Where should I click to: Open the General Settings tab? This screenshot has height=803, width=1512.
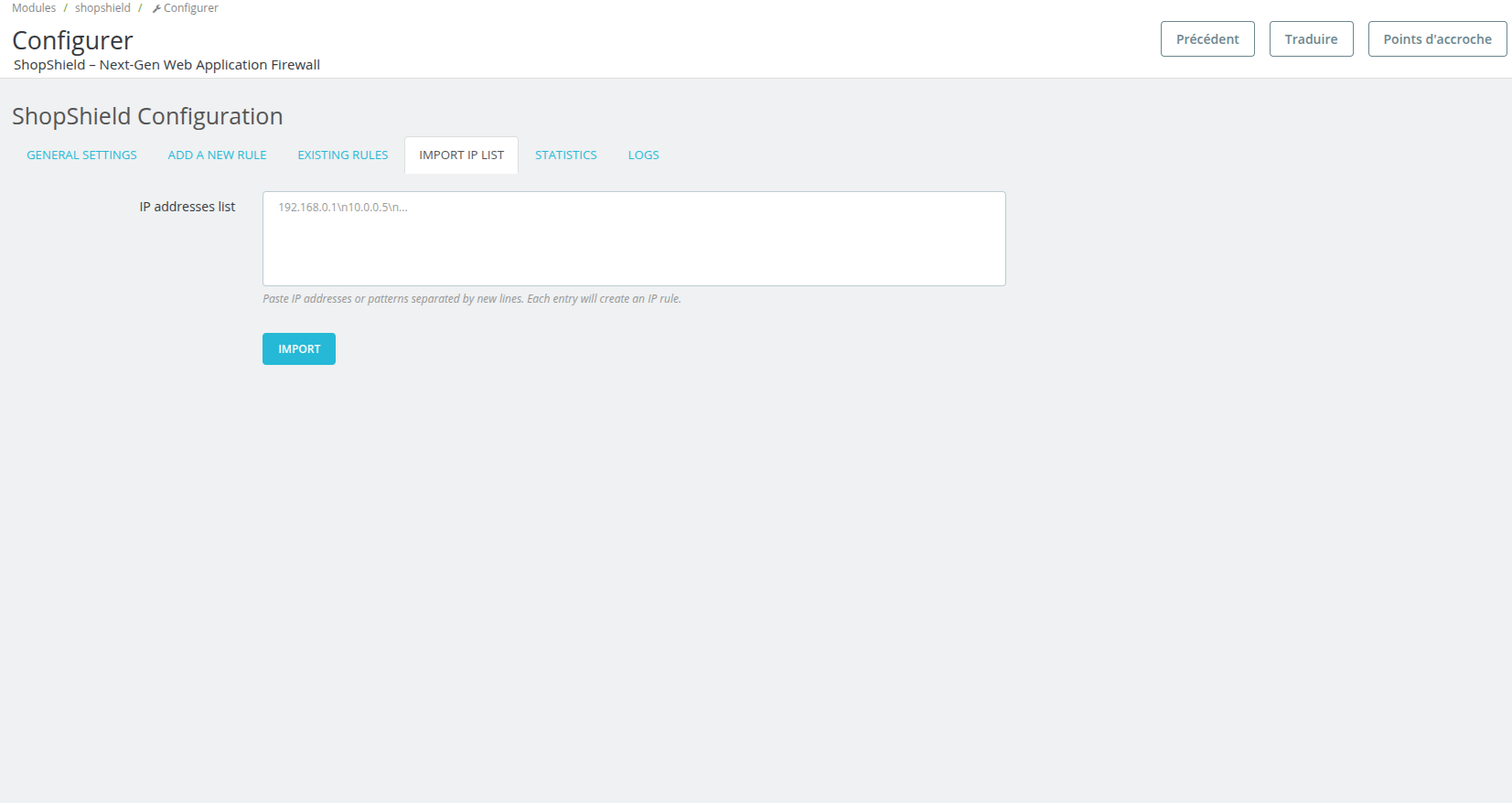(81, 155)
